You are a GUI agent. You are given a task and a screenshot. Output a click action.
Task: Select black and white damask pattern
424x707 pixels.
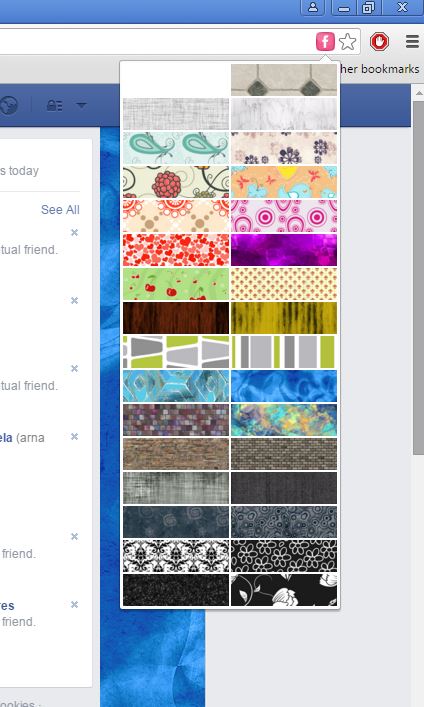pos(176,556)
